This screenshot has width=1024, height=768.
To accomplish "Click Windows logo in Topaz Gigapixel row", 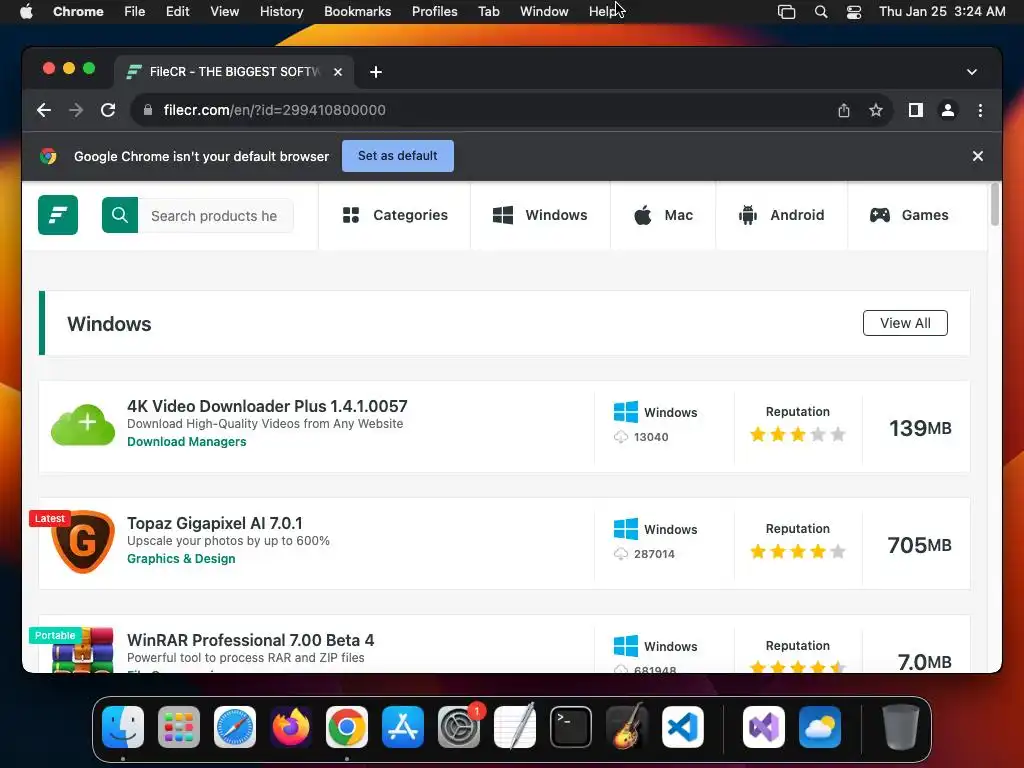I will pyautogui.click(x=626, y=529).
